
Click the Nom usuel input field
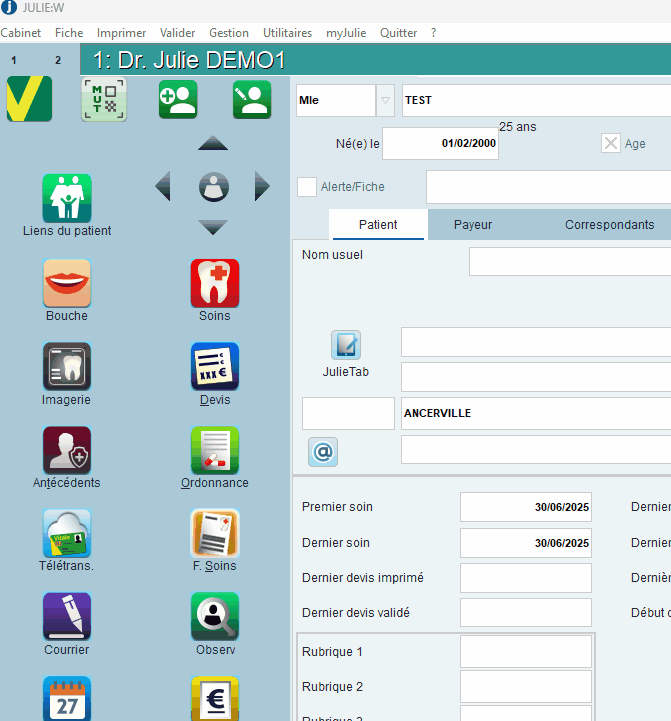[x=570, y=262]
